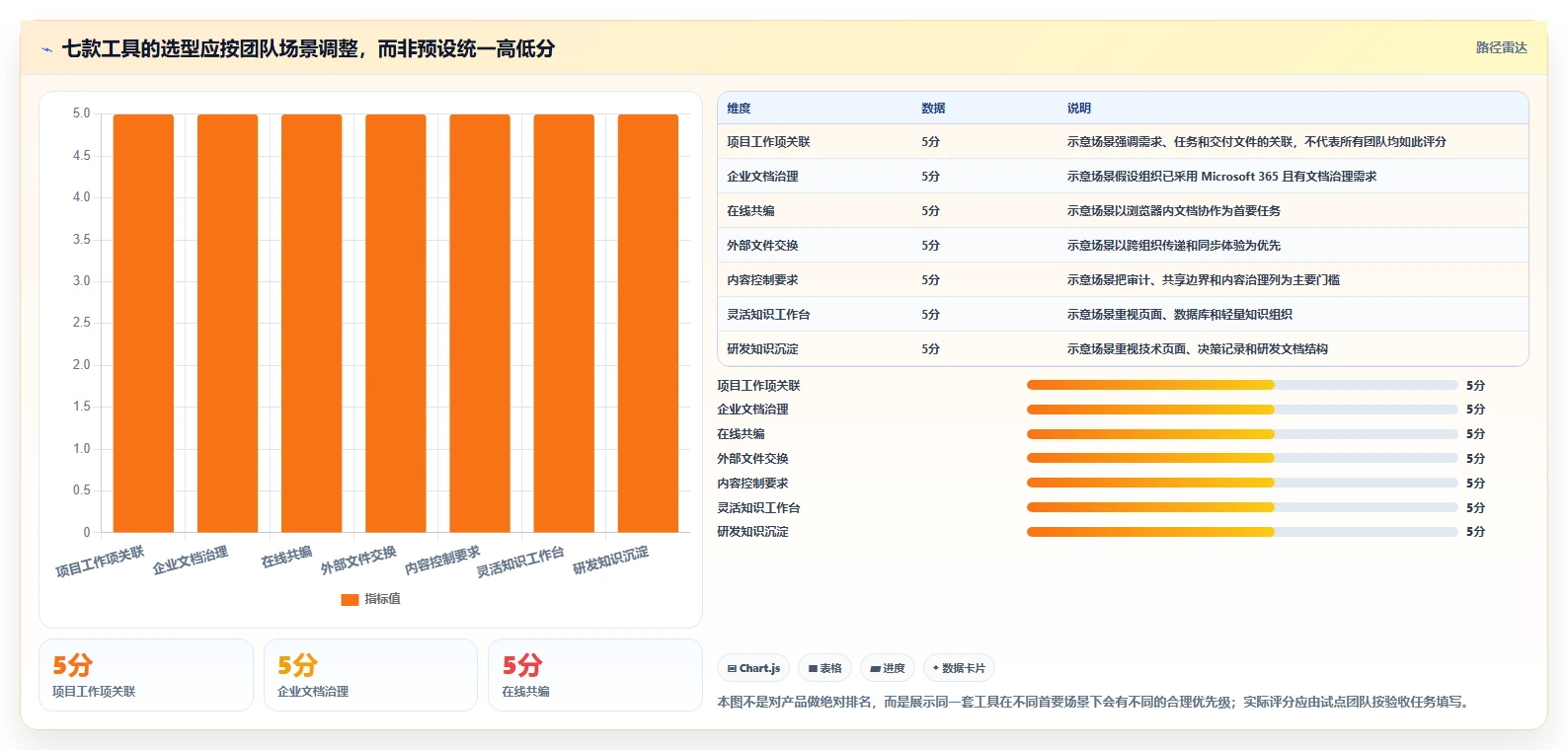Click the 2.5 y-axis label

click(x=81, y=323)
